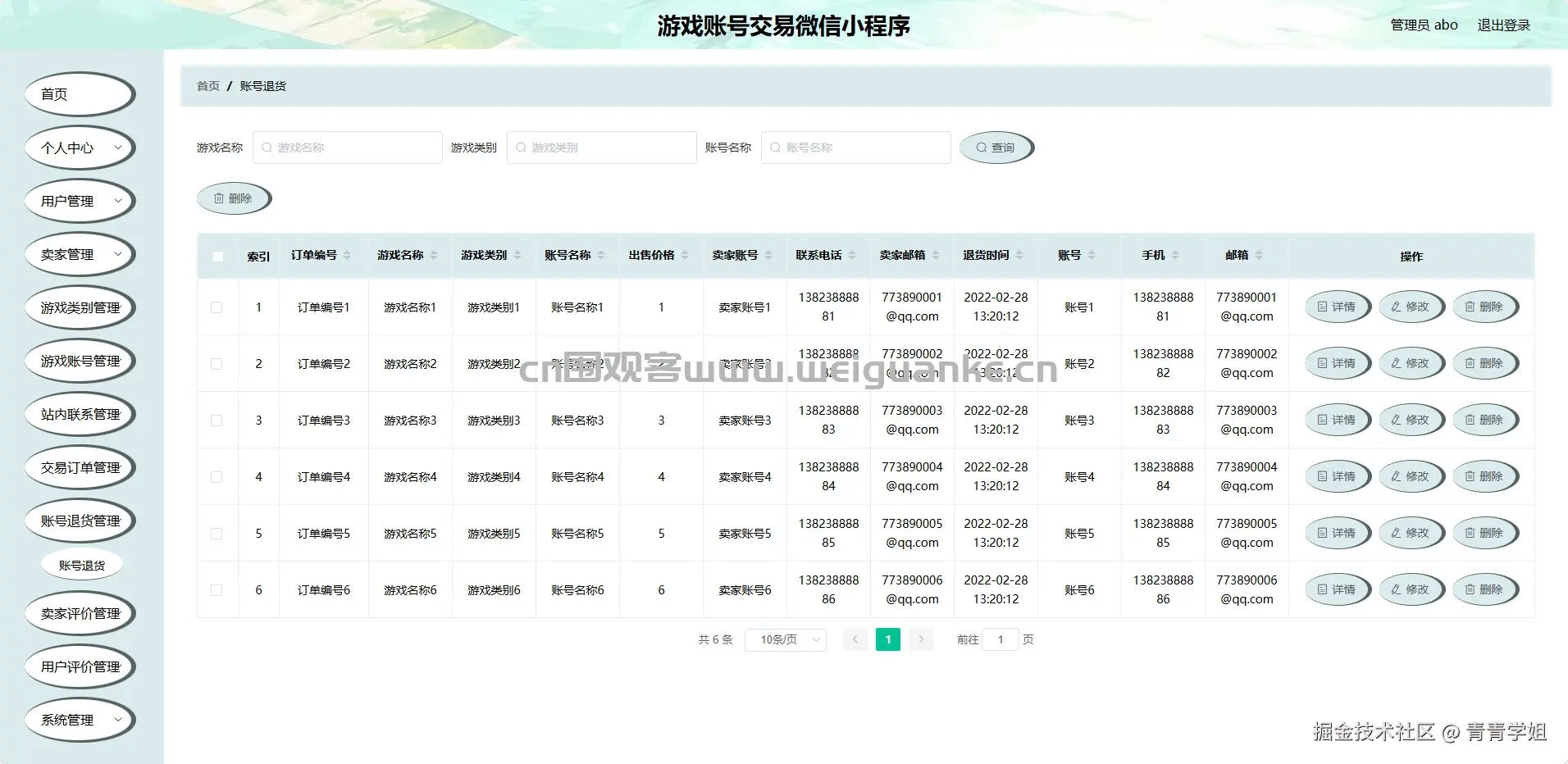Image resolution: width=1568 pixels, height=764 pixels.
Task: Click 修改 for 订单编号3 row
Action: 1411,420
